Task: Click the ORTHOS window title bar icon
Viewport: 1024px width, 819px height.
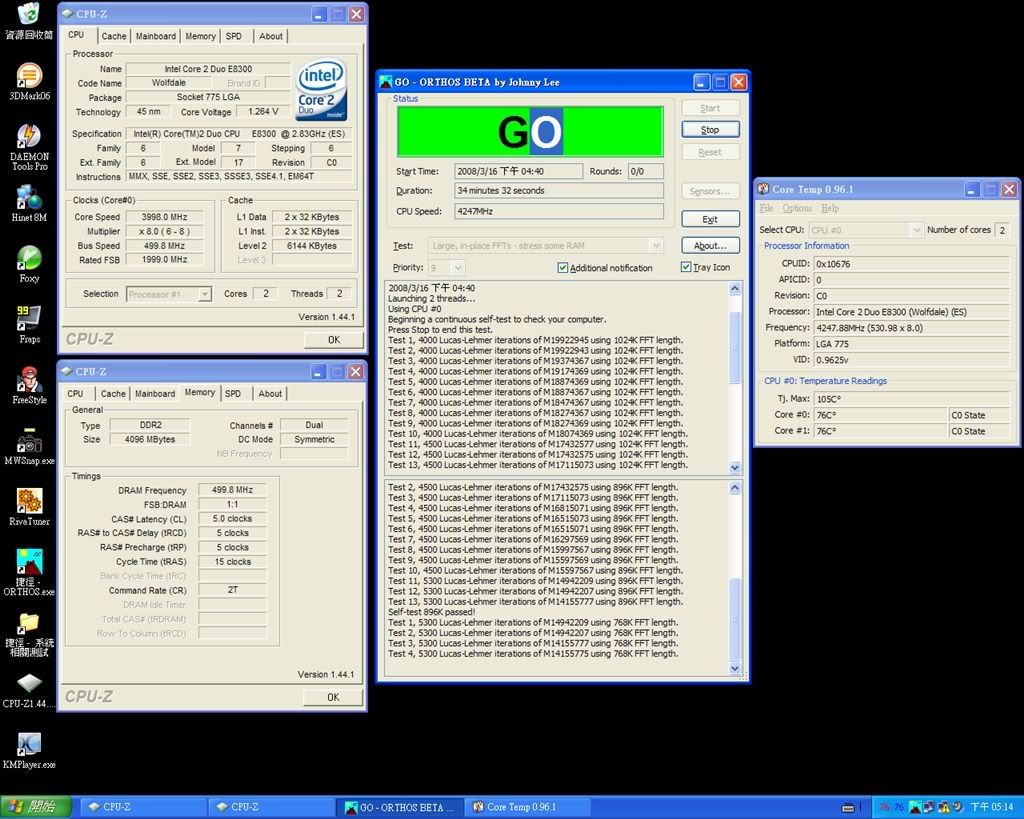Action: coord(386,82)
